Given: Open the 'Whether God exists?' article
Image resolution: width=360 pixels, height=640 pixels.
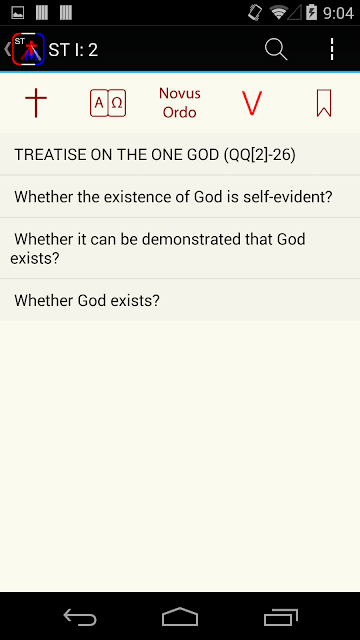Looking at the screenshot, I should 180,300.
